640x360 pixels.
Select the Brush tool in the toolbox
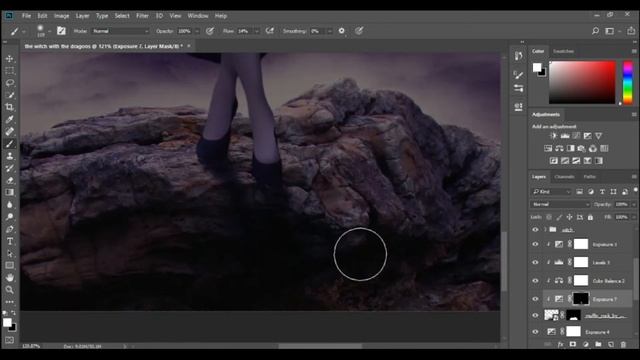point(9,144)
